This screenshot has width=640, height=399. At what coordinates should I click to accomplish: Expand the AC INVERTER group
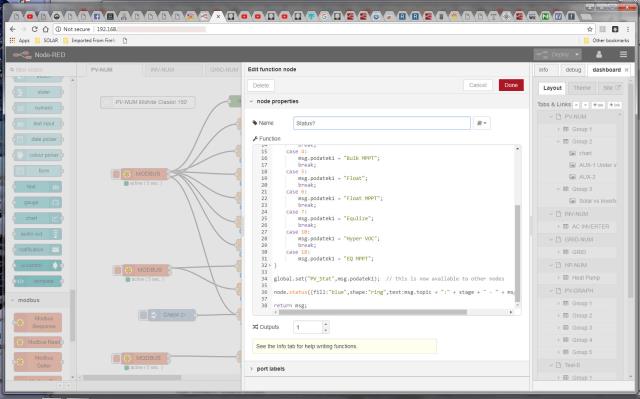(x=558, y=226)
